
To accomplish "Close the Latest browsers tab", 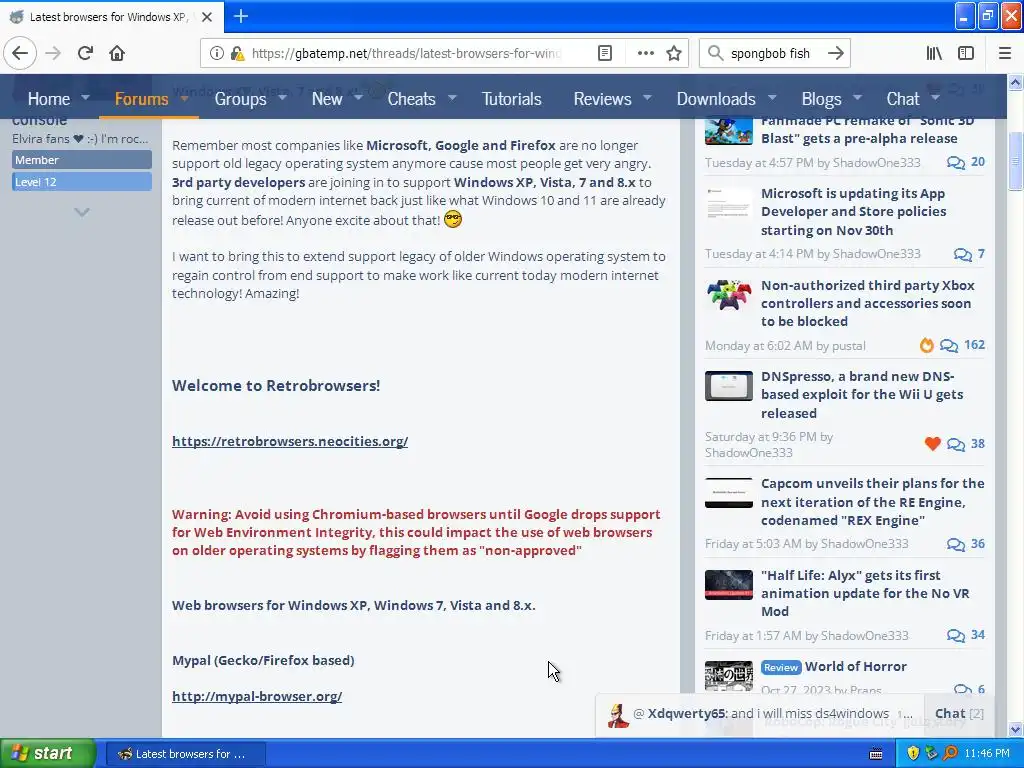I will (207, 17).
